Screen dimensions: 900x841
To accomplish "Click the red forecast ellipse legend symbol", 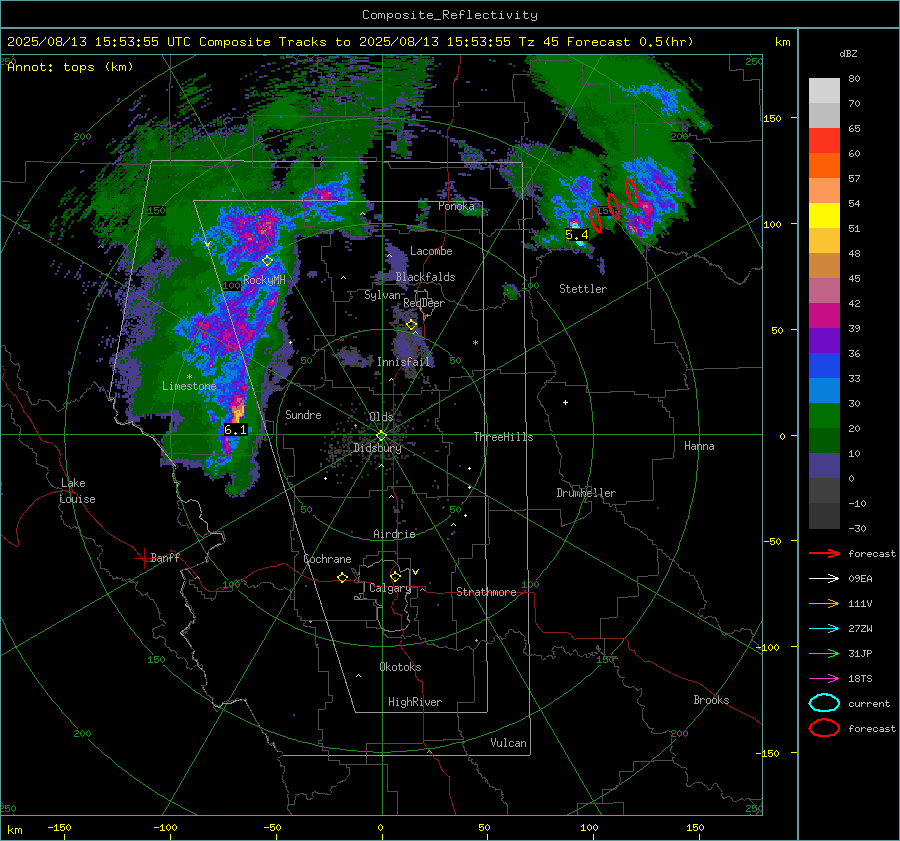I will [824, 728].
